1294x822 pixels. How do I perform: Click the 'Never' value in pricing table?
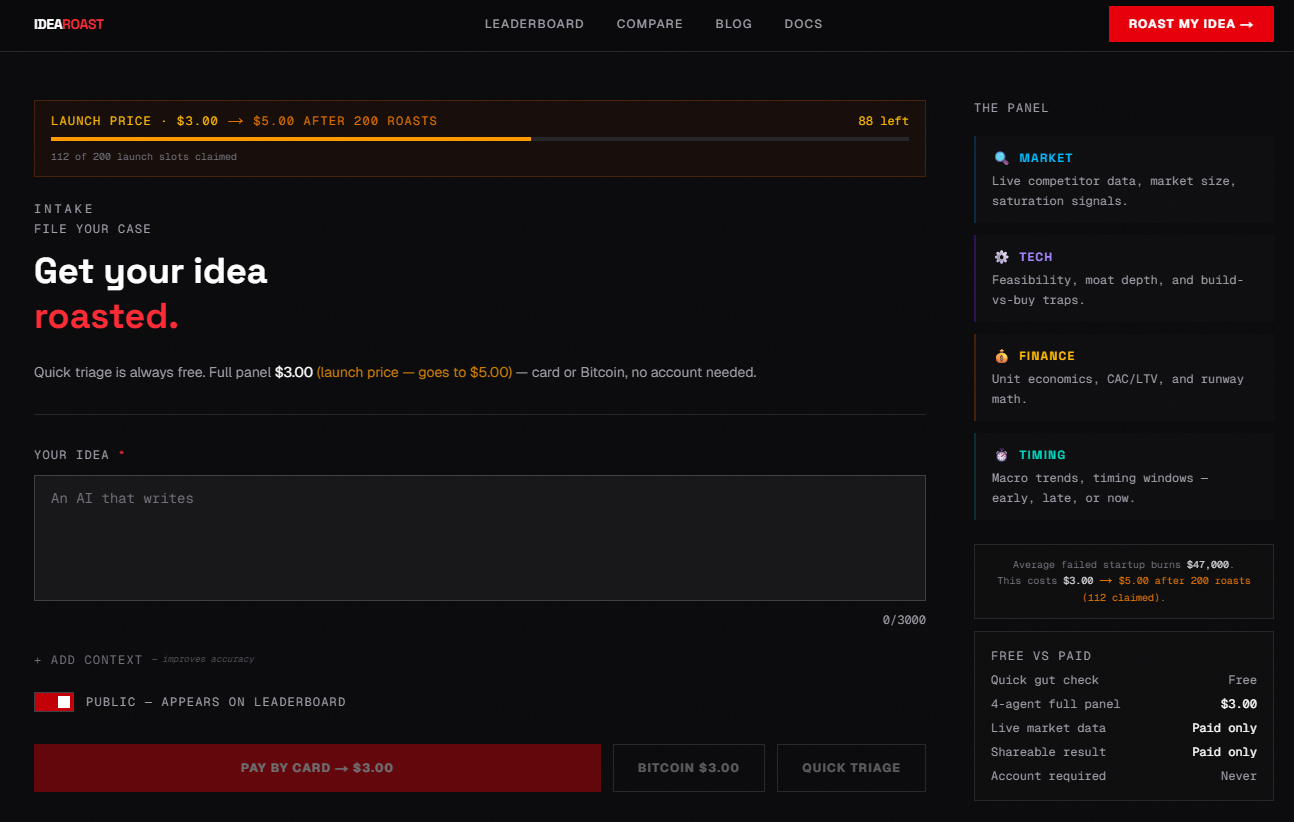pos(1239,776)
